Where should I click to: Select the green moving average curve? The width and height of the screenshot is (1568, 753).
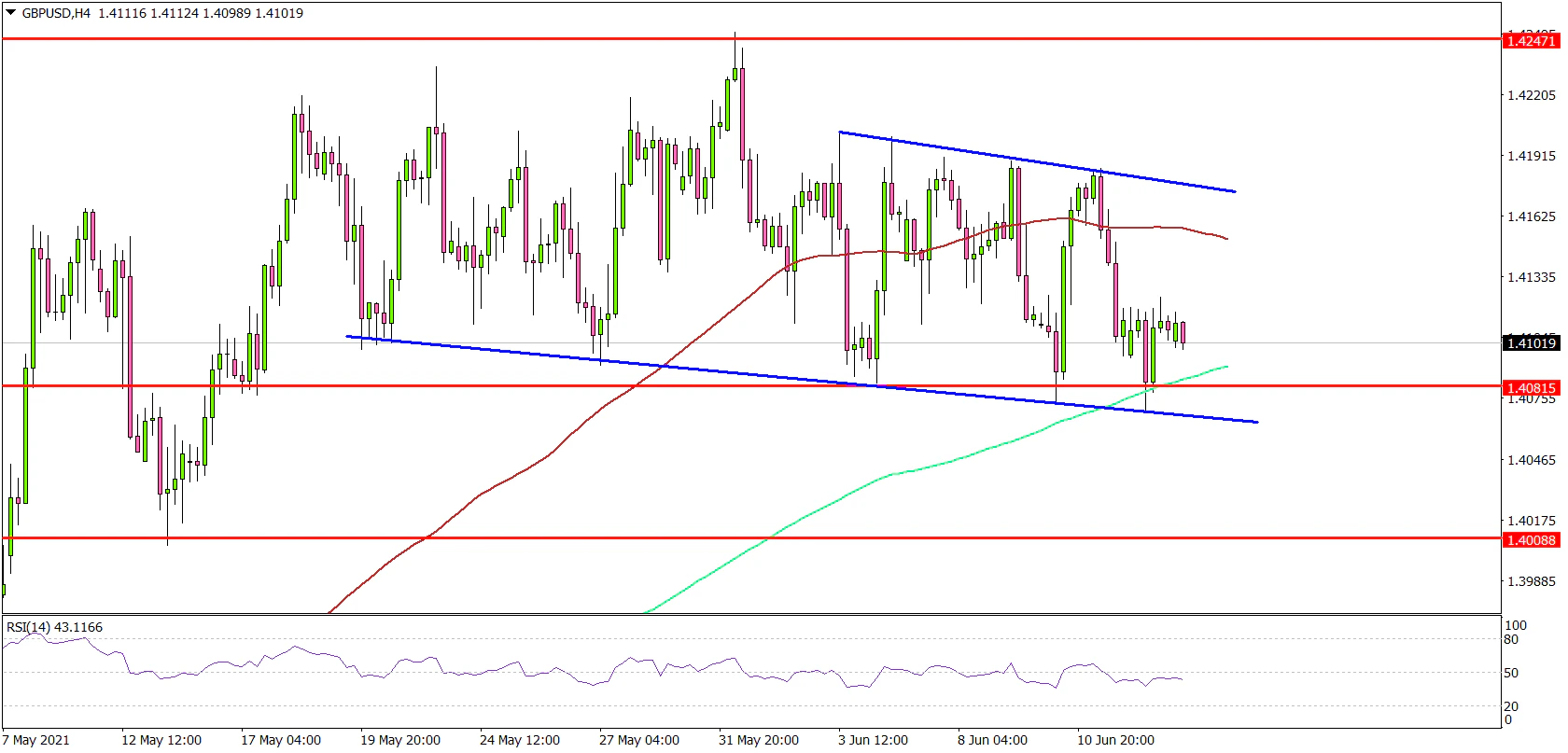840,498
